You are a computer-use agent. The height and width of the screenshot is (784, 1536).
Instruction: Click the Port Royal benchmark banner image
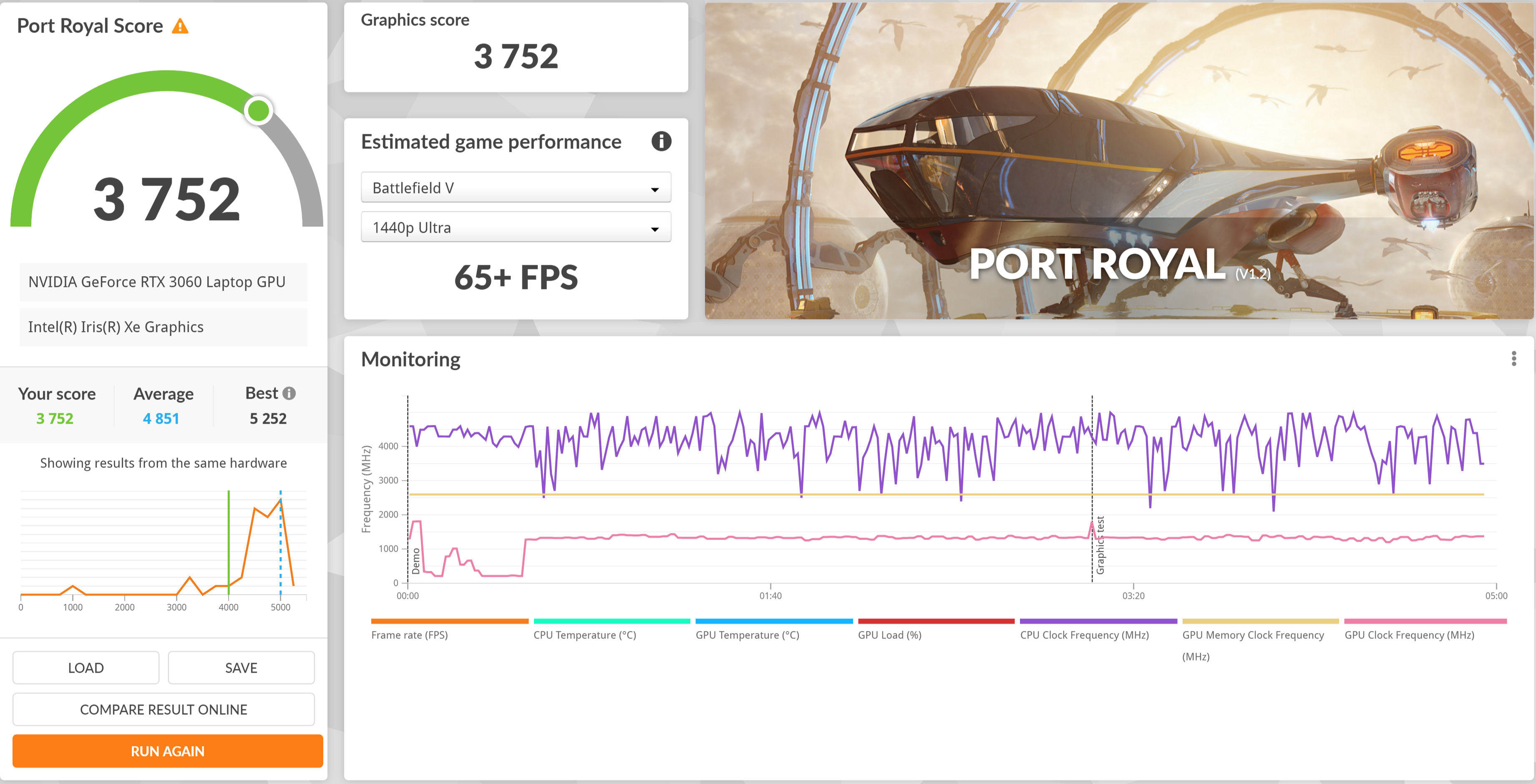1119,161
